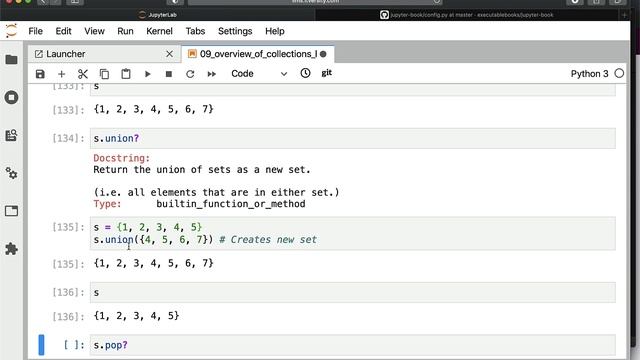
Task: Click the Creates new set comment text
Action: tap(268, 240)
